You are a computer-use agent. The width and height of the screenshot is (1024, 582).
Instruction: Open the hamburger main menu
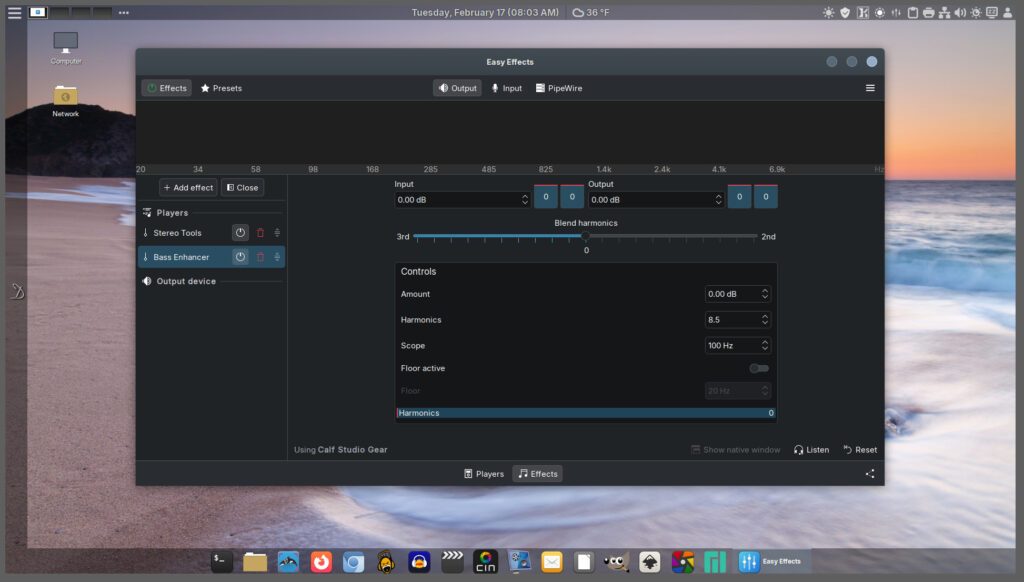(870, 88)
